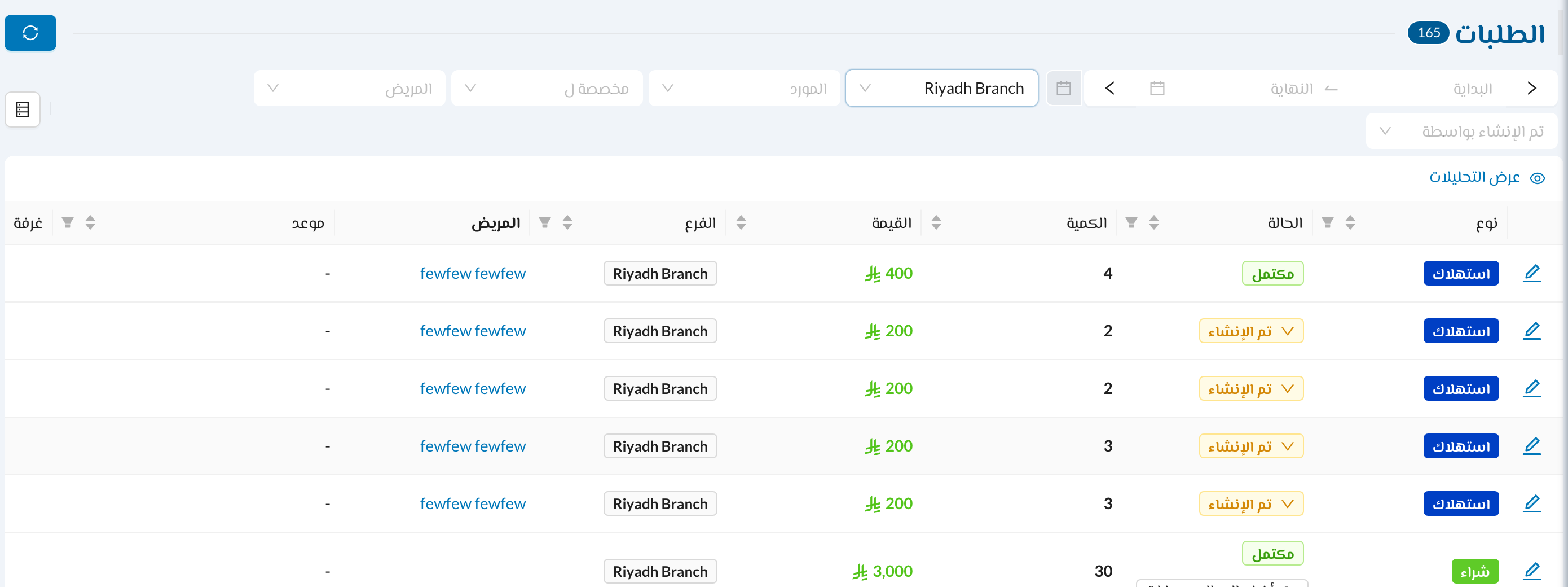This screenshot has height=587, width=1568.
Task: Click the value 400 cell
Action: click(x=888, y=273)
